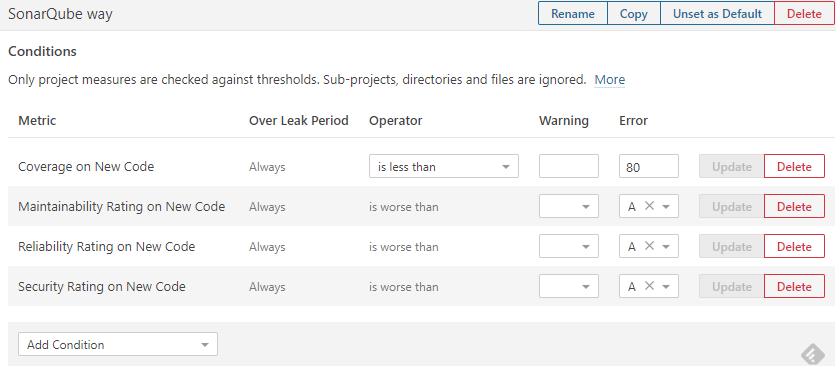
Task: Expand the Add Condition dropdown
Action: pyautogui.click(x=118, y=344)
